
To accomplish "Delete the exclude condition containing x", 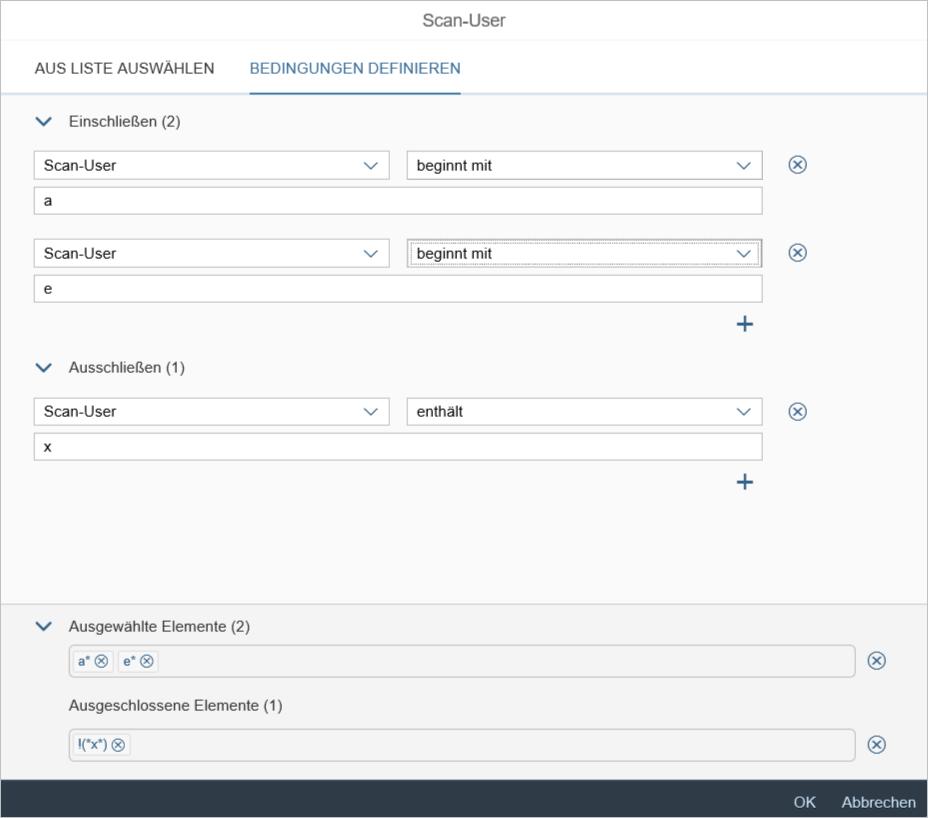I will [x=797, y=411].
